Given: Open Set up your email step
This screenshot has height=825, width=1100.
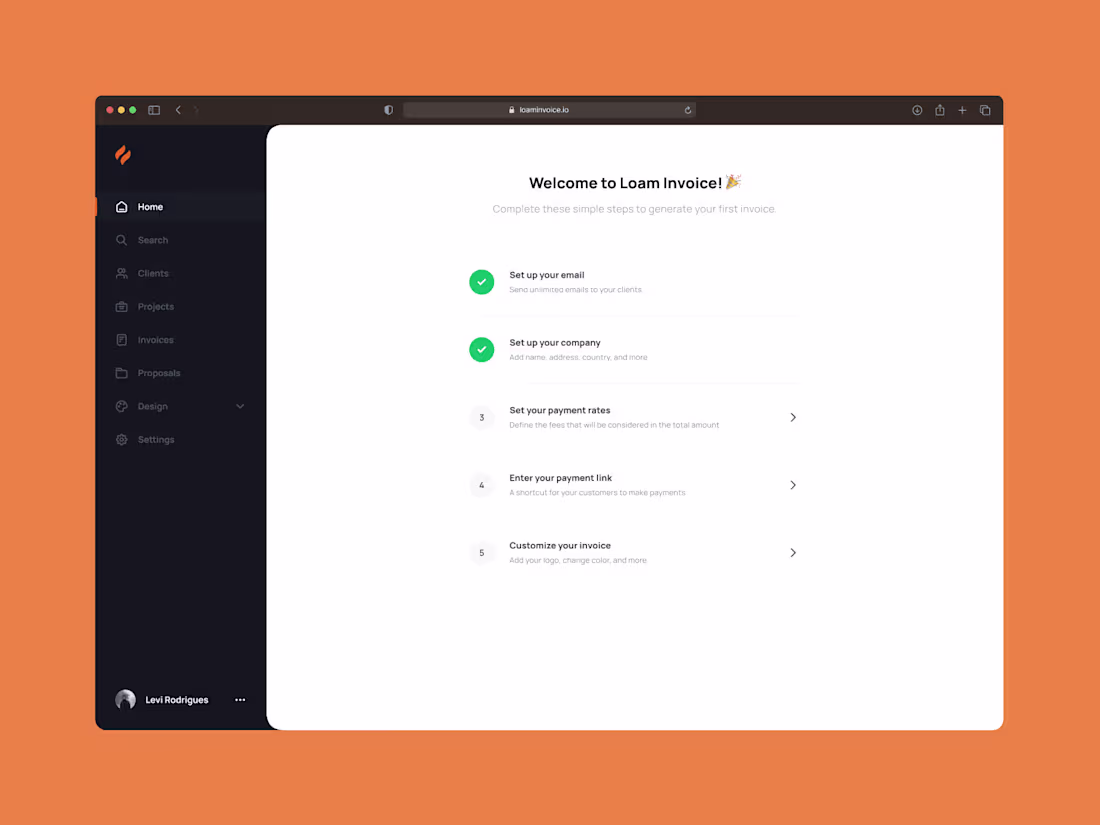Looking at the screenshot, I should 633,282.
